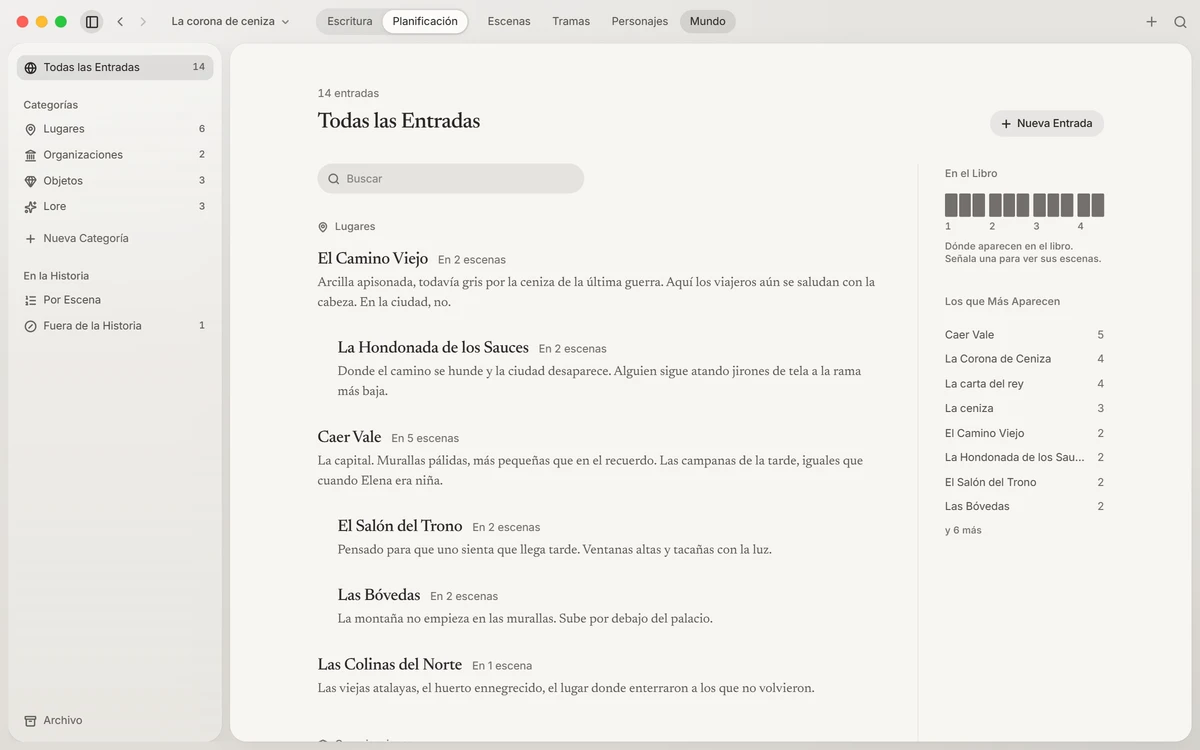Select the Objetos category

pos(115,181)
